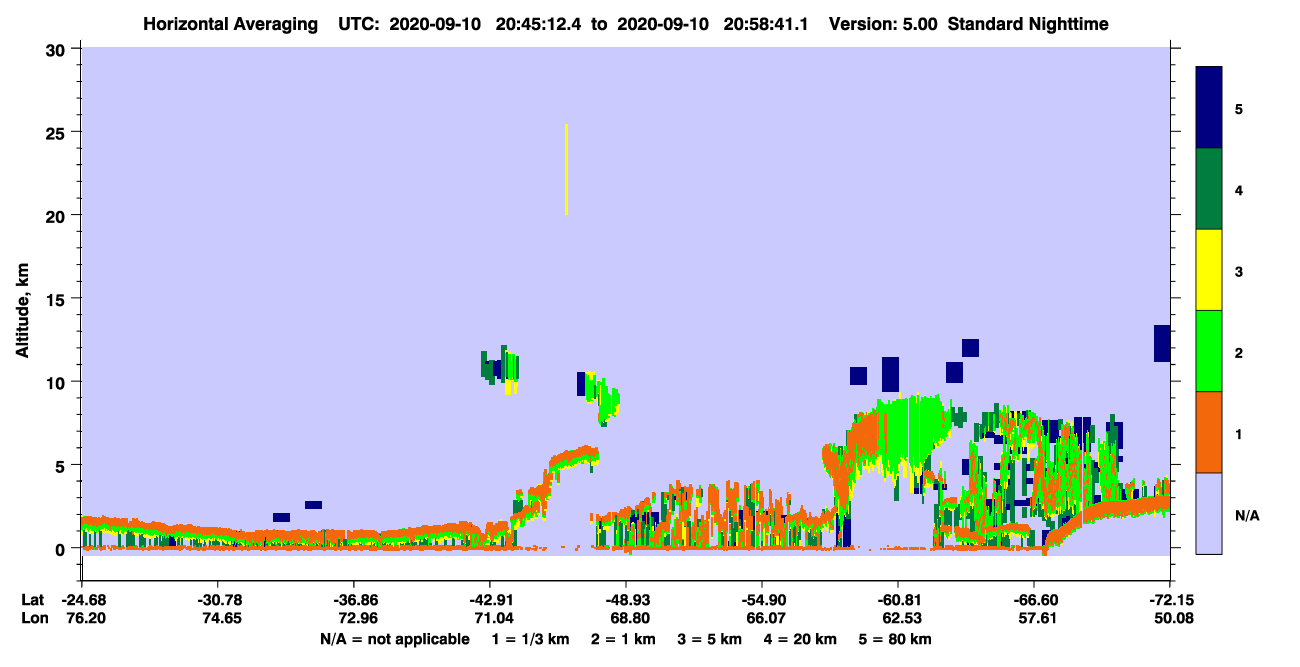
Task: Click the dark blue block at far right edge
Action: click(x=1162, y=343)
